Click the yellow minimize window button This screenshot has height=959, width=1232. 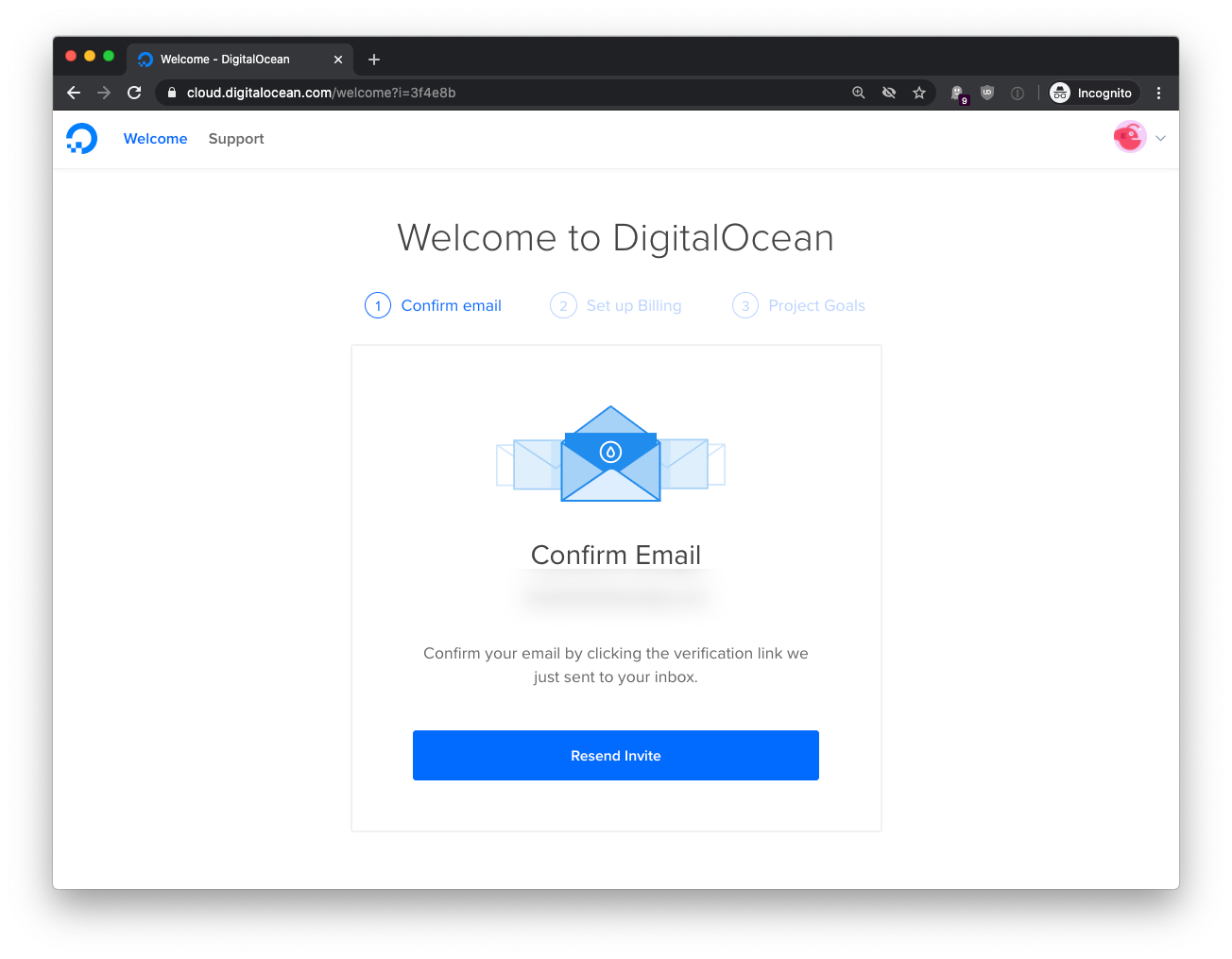point(90,56)
